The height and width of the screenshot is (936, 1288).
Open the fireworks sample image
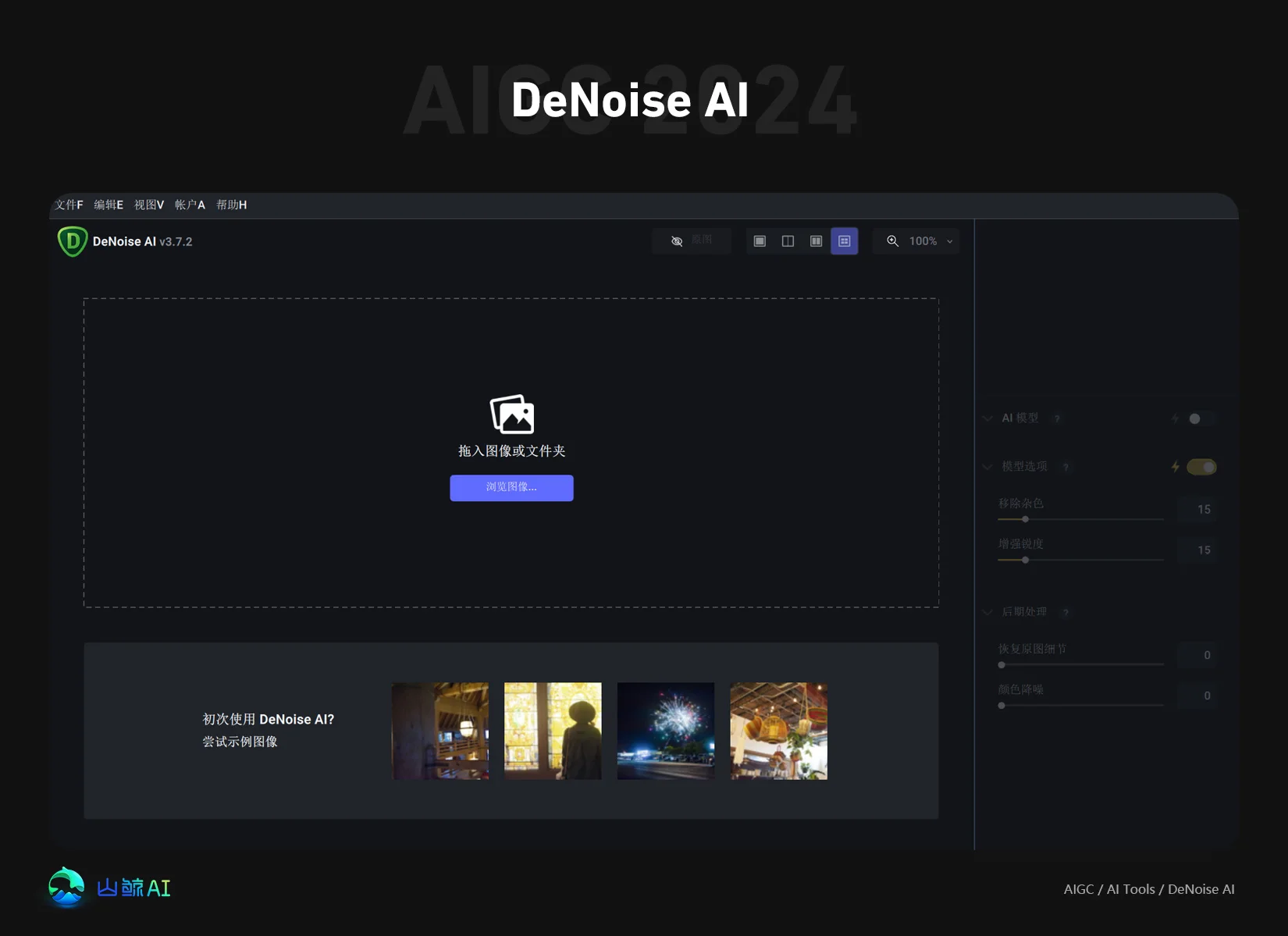(x=666, y=731)
